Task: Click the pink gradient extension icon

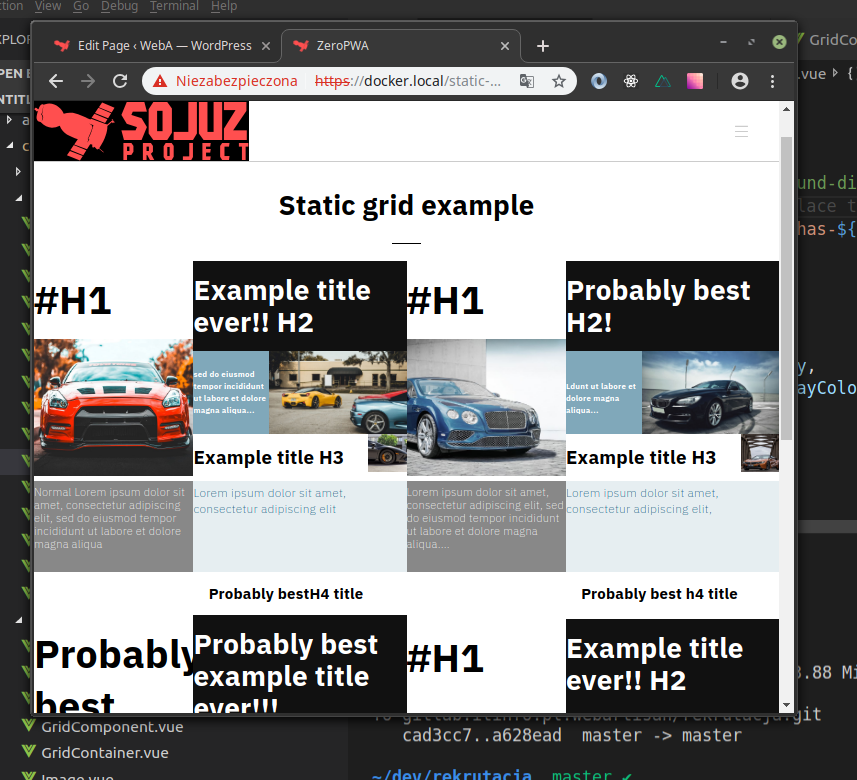Action: coord(695,81)
